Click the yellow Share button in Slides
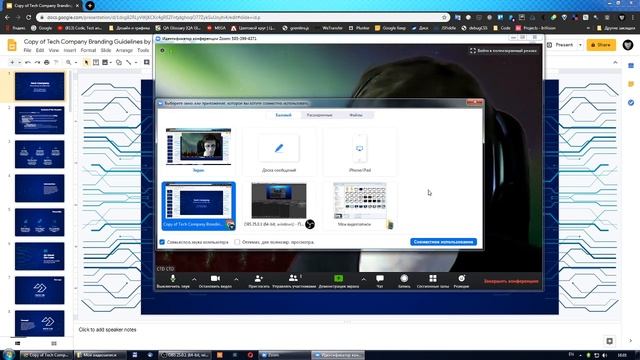This screenshot has width=640, height=360. coord(601,45)
